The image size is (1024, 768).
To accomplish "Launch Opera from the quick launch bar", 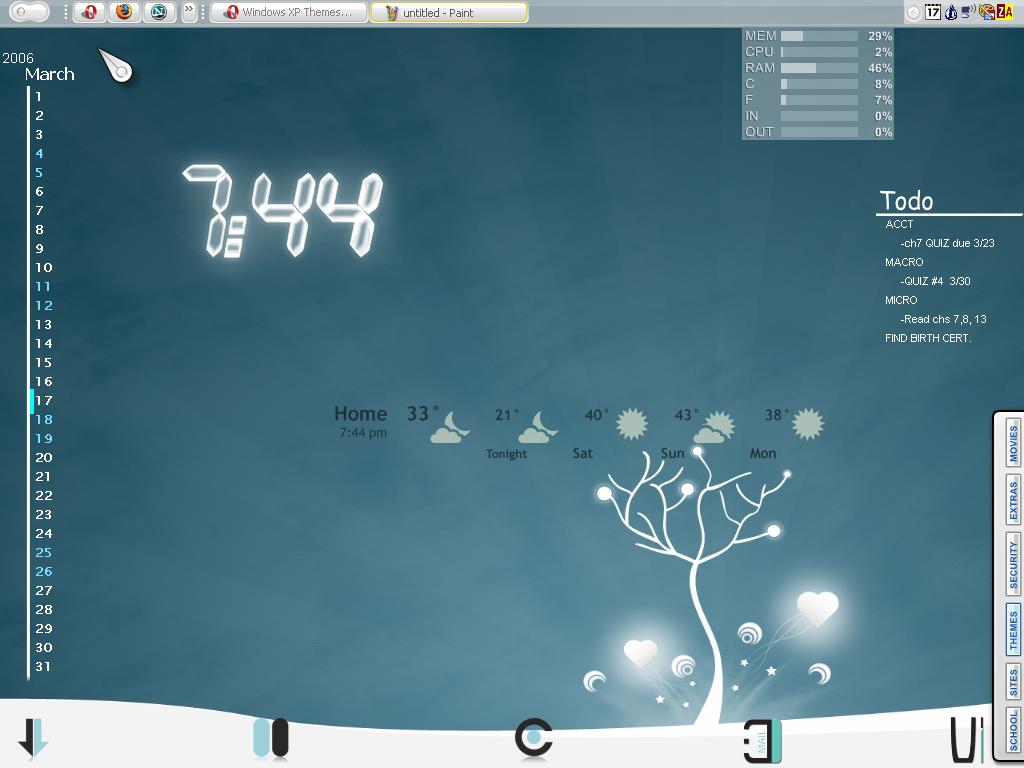I will coord(89,12).
